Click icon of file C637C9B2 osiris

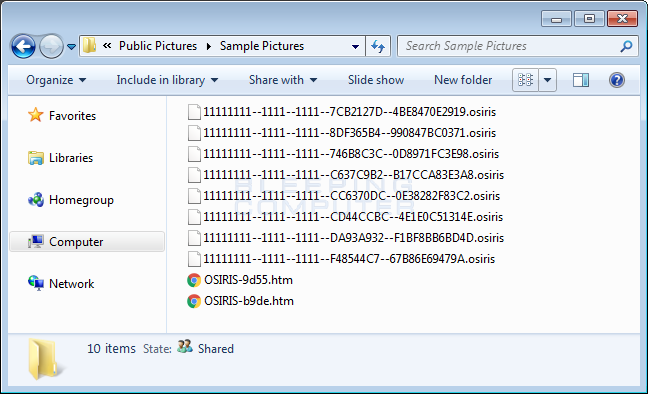(x=194, y=175)
